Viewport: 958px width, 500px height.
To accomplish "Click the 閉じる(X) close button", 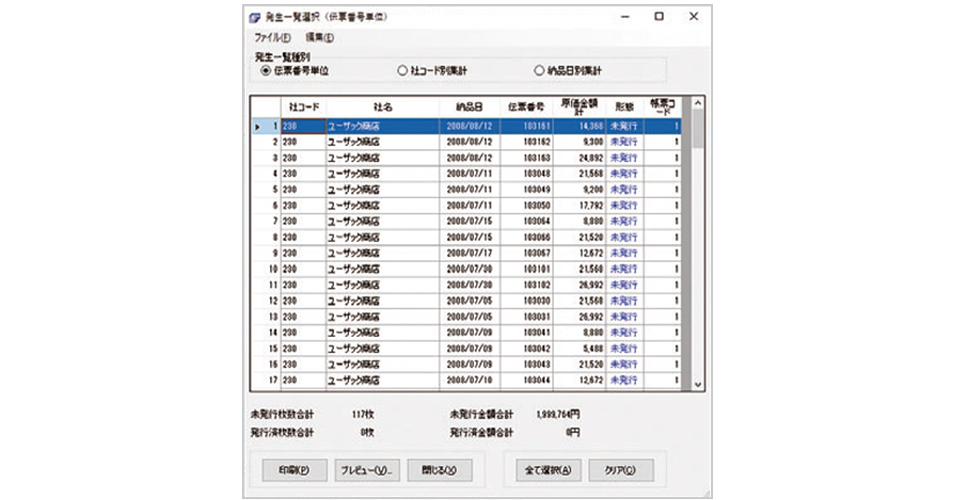I will click(x=439, y=469).
